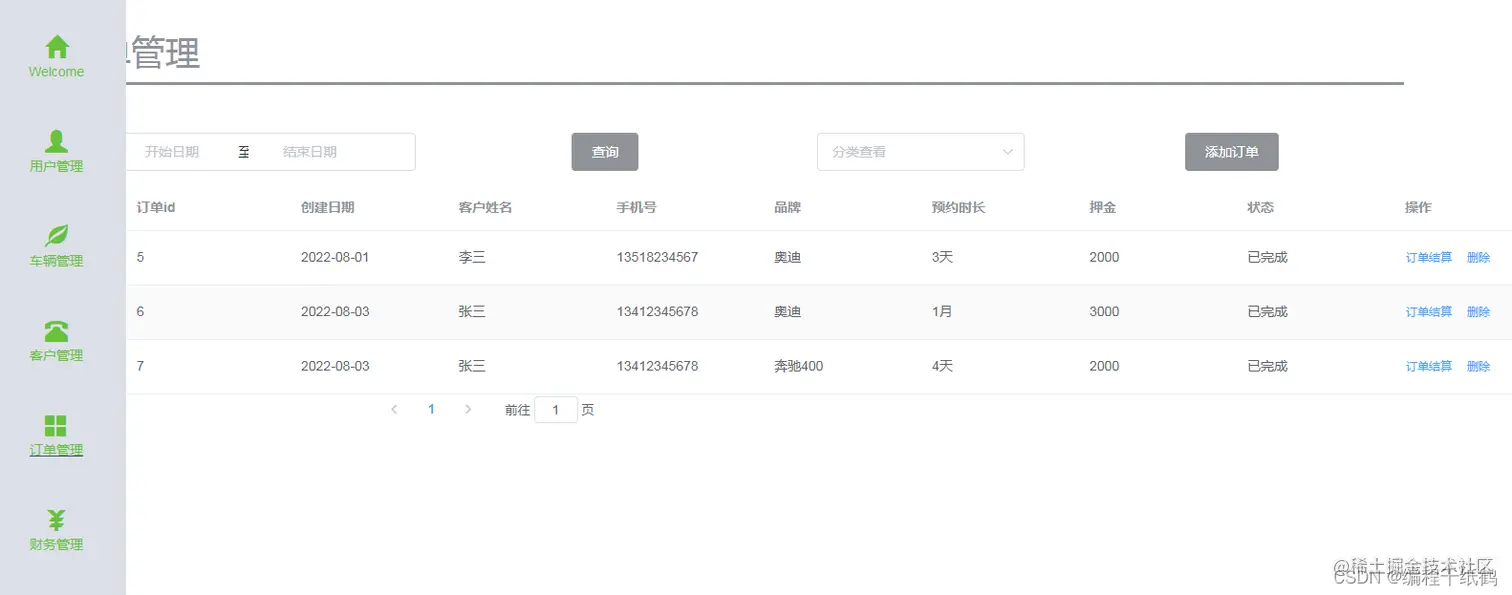Click the 预约时长 column header

(x=959, y=207)
